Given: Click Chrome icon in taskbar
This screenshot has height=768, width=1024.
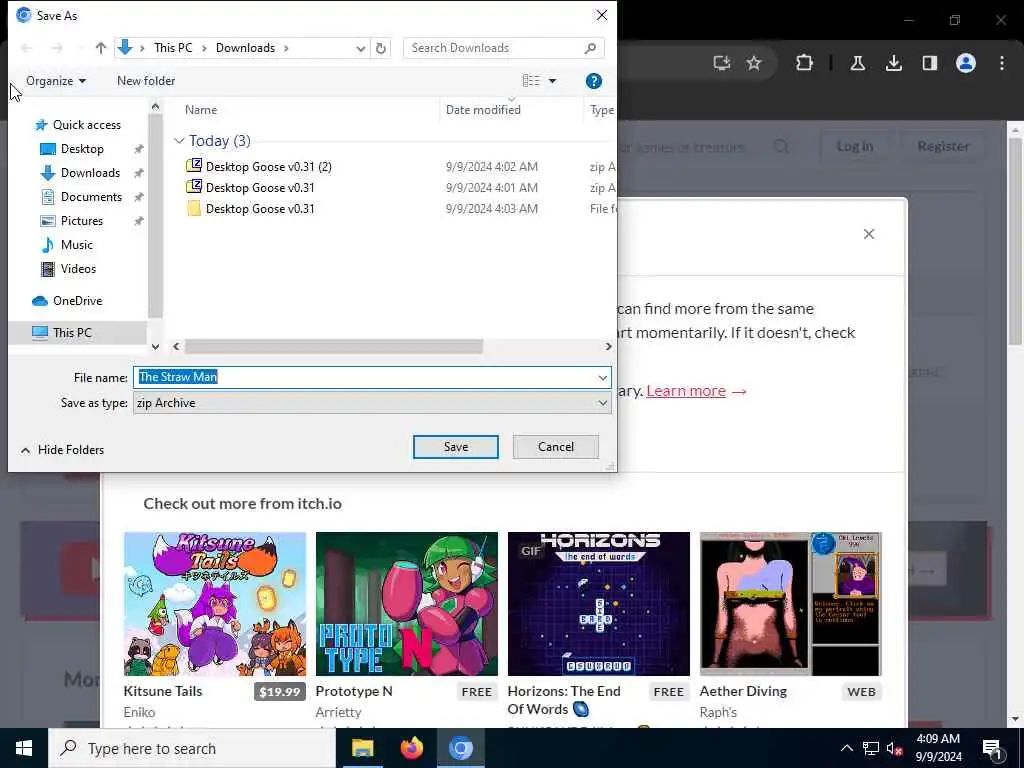Looking at the screenshot, I should click(460, 748).
